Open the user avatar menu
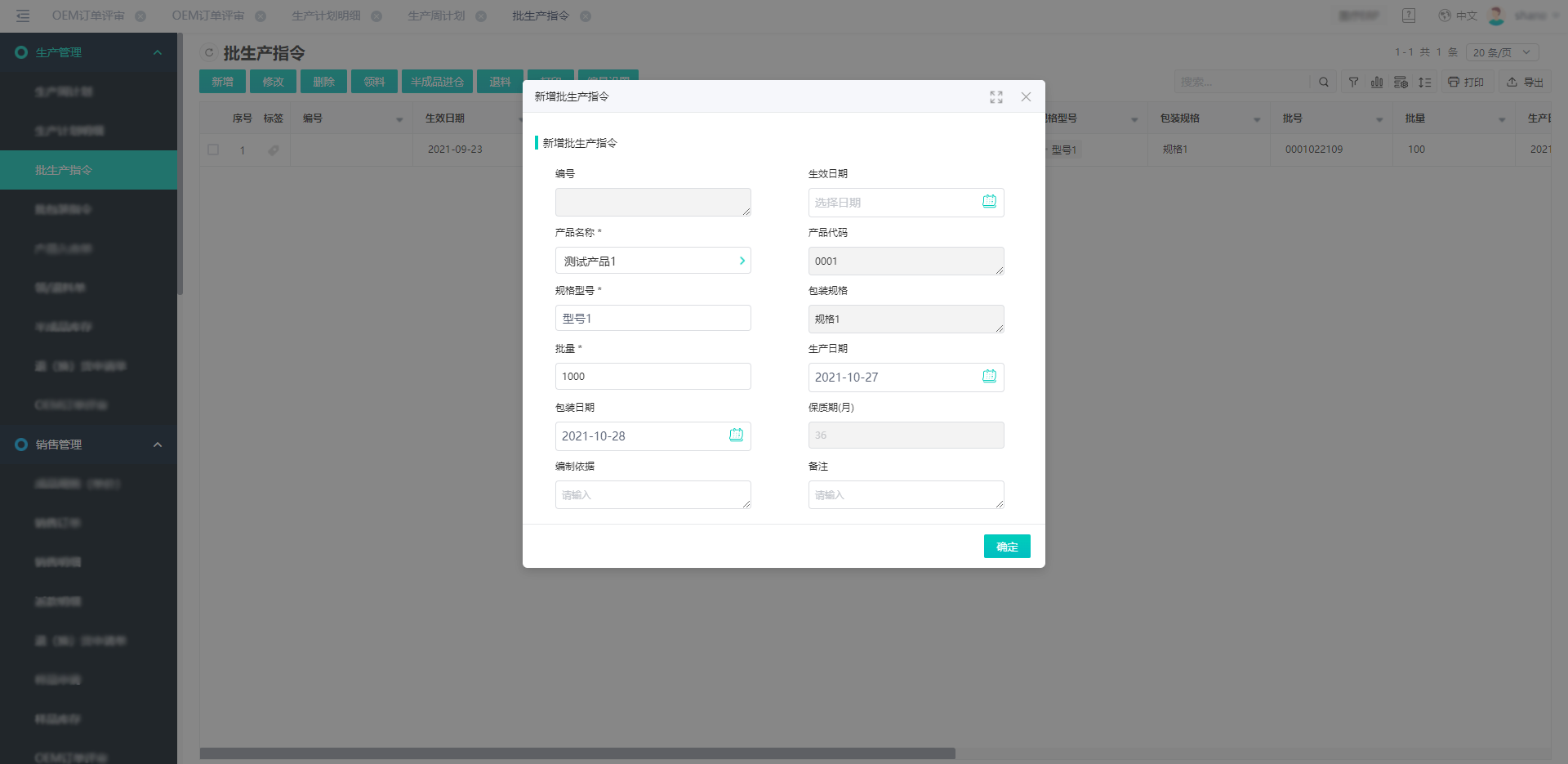 tap(1496, 16)
